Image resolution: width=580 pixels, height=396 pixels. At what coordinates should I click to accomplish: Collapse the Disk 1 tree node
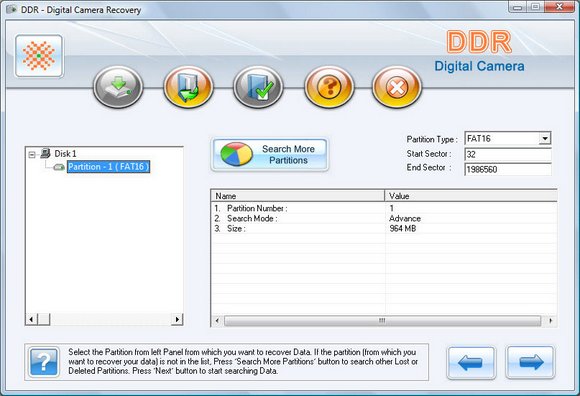[32, 154]
